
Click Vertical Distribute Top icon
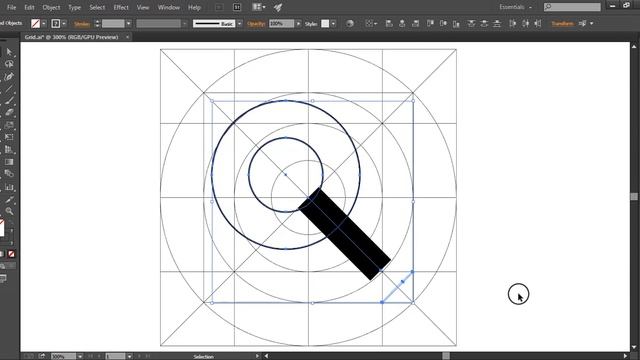click(x=471, y=24)
